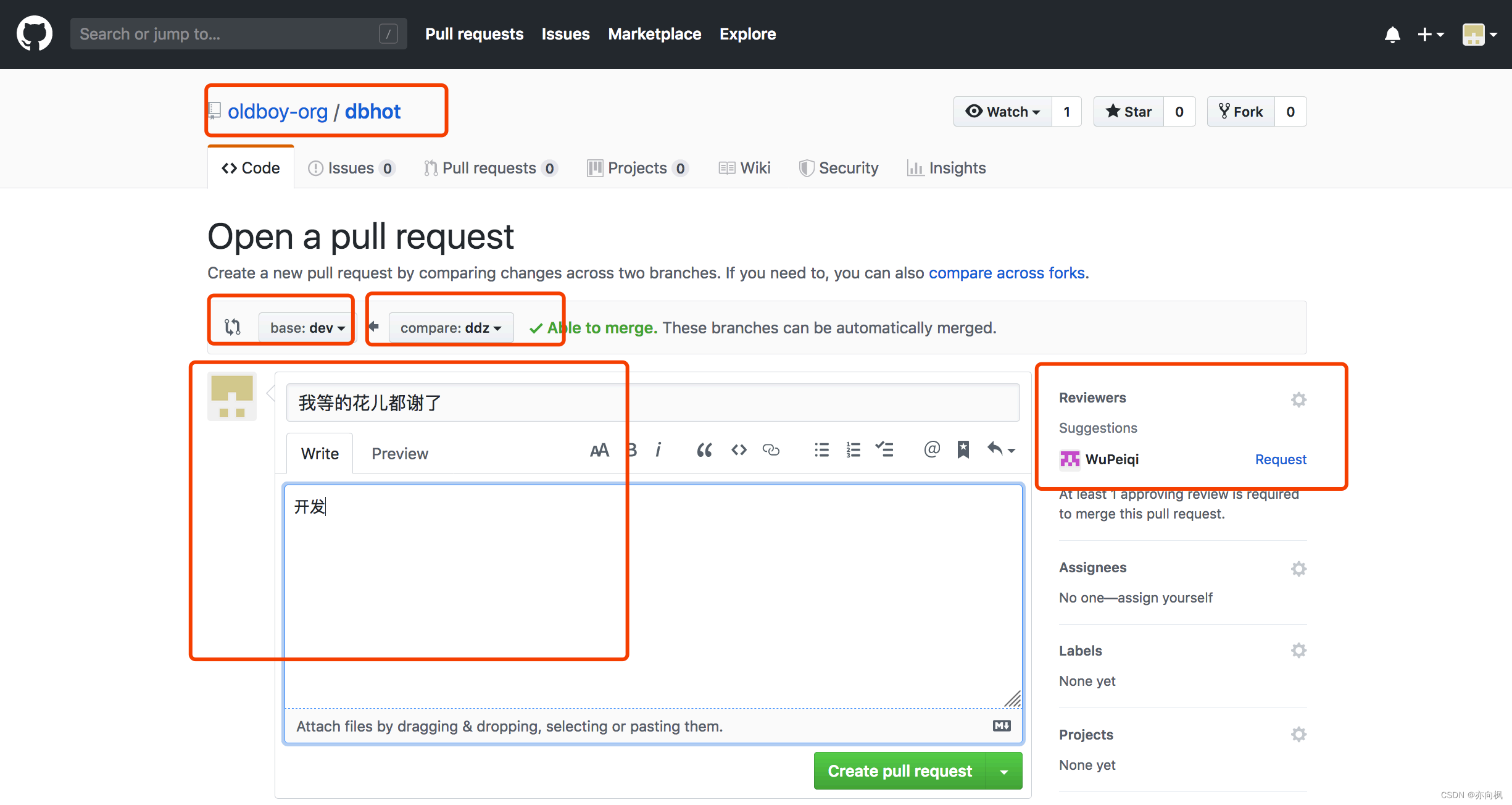The image size is (1512, 805).
Task: Open the Reviewers gear settings
Action: coord(1298,399)
